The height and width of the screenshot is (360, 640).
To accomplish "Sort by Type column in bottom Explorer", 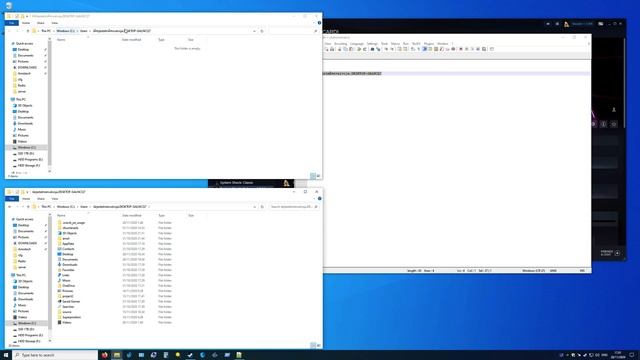I will (x=162, y=216).
